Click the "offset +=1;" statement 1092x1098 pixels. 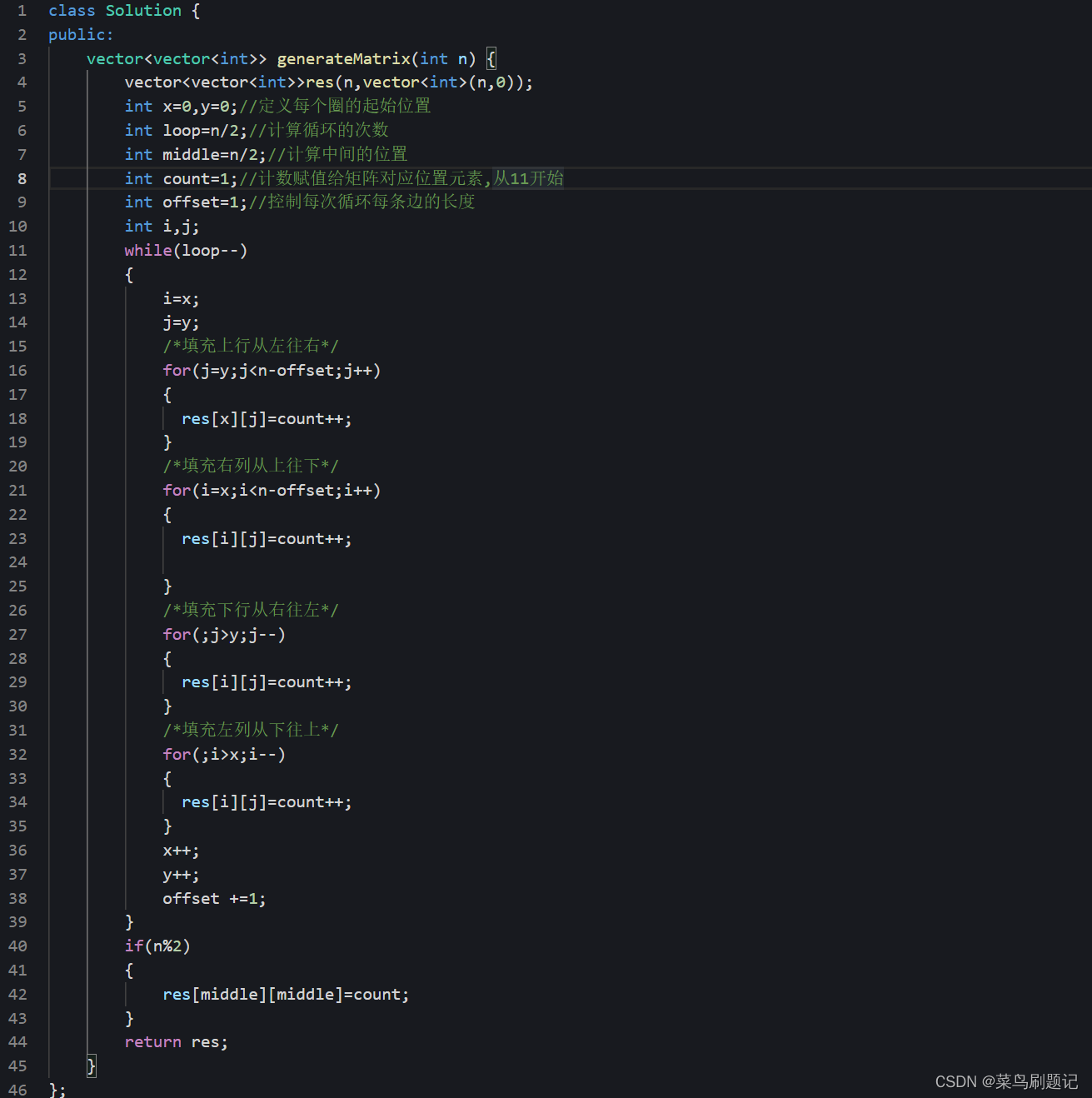click(214, 899)
